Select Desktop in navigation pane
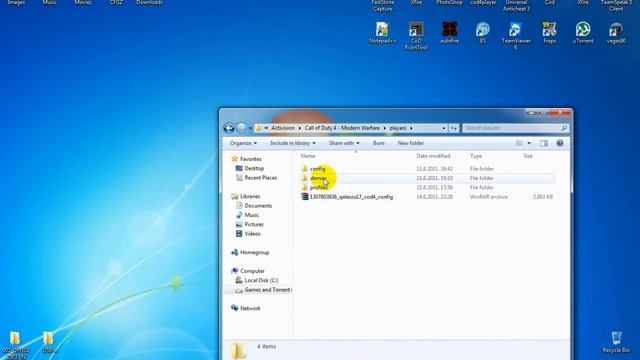Image resolution: width=640 pixels, height=360 pixels. (x=254, y=168)
